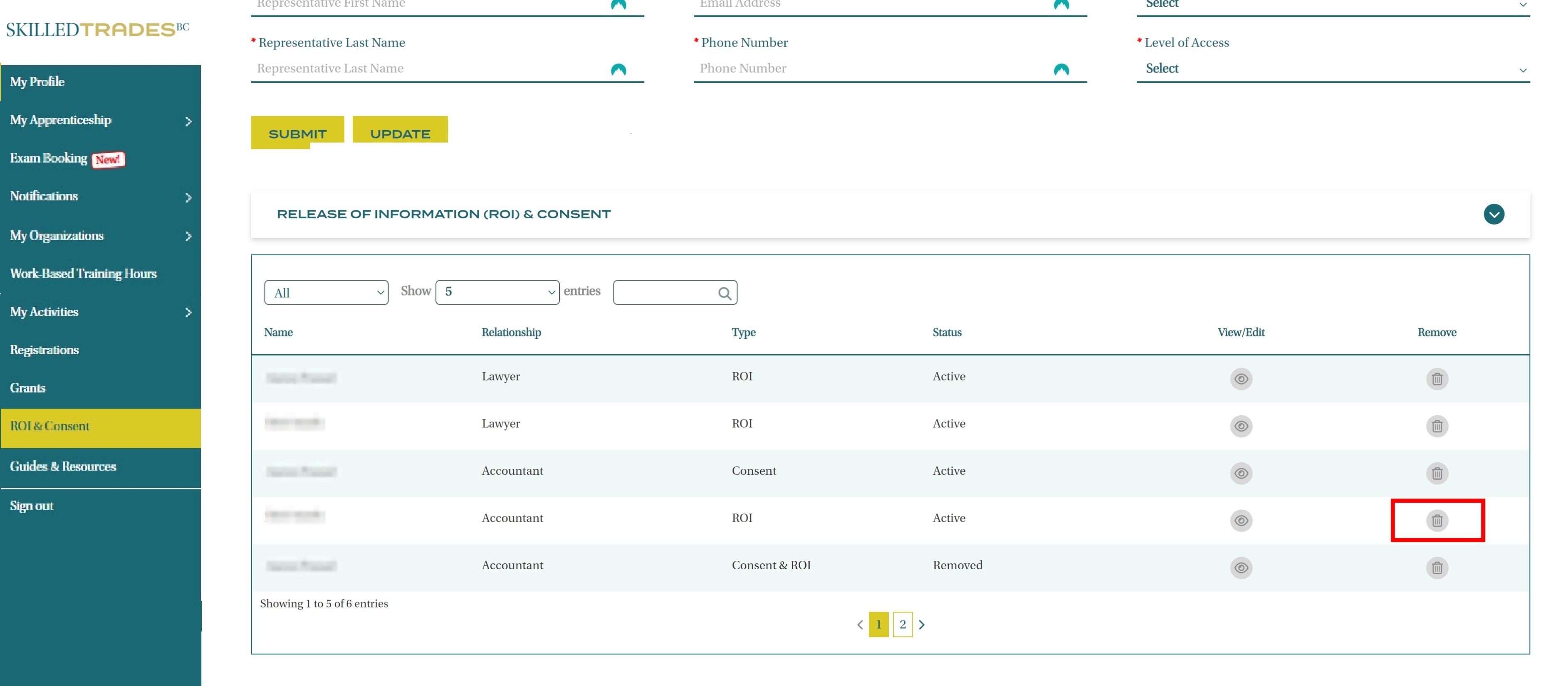Change the Show entries count dropdown
This screenshot has width=1568, height=686.
coord(497,292)
